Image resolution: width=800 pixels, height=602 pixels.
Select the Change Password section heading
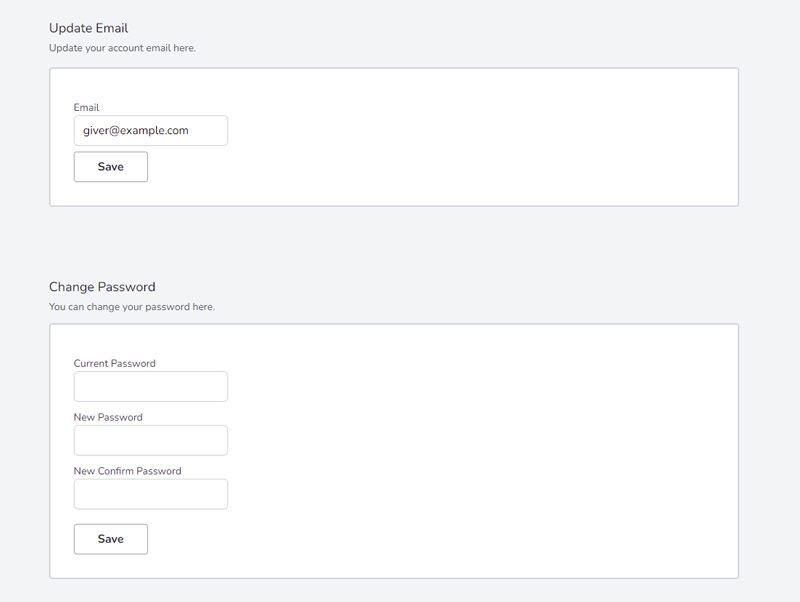(x=102, y=287)
